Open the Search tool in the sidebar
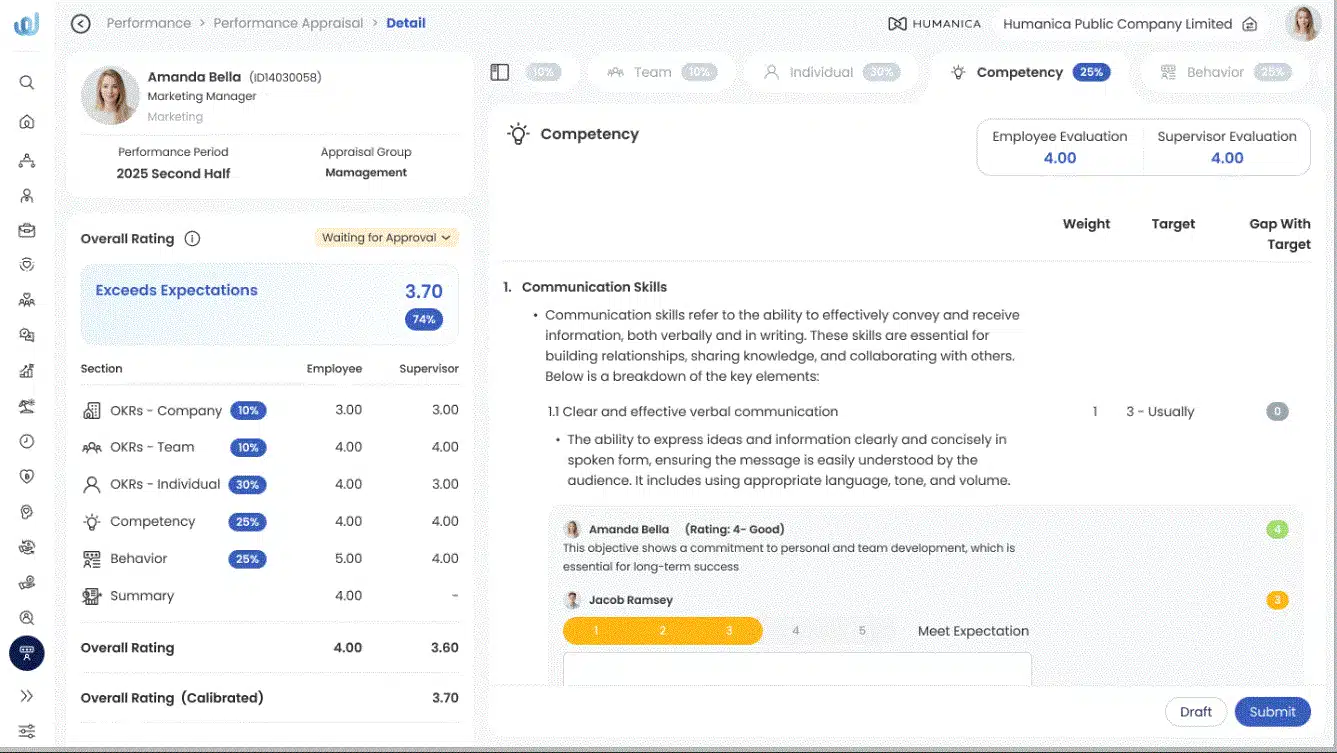Image resolution: width=1337 pixels, height=753 pixels. click(27, 82)
